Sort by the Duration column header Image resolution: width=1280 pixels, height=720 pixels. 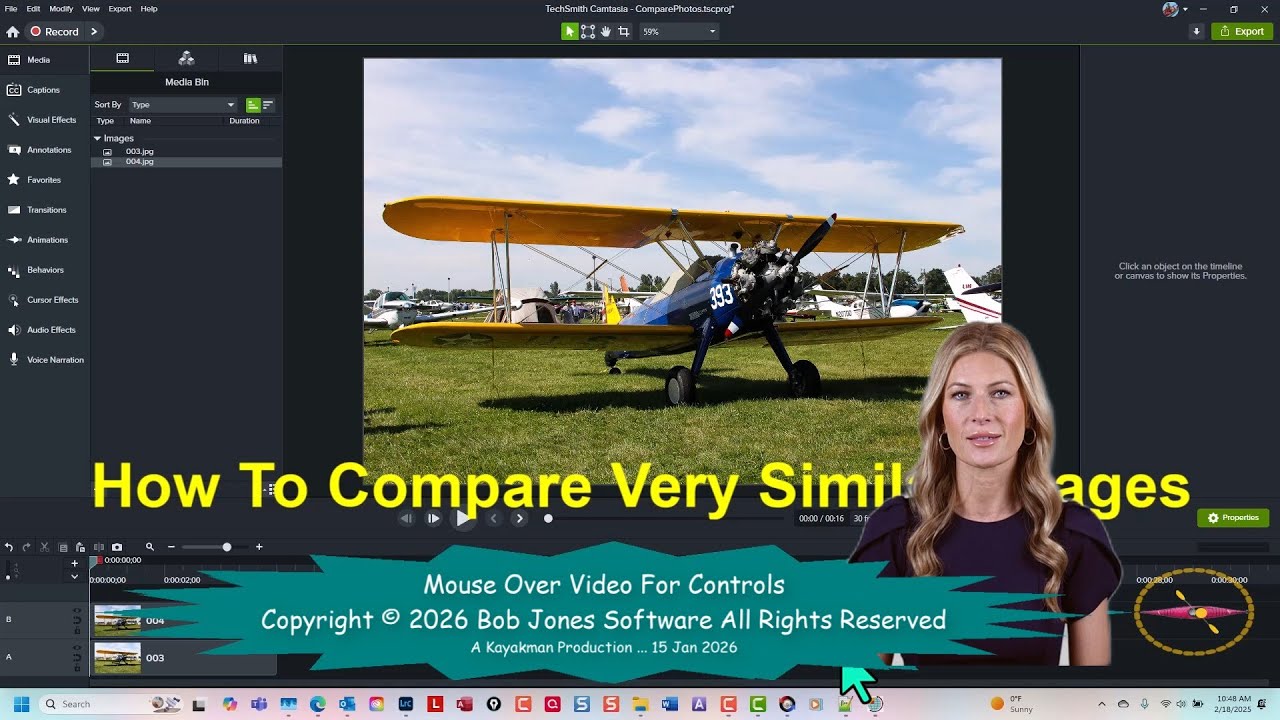click(244, 121)
